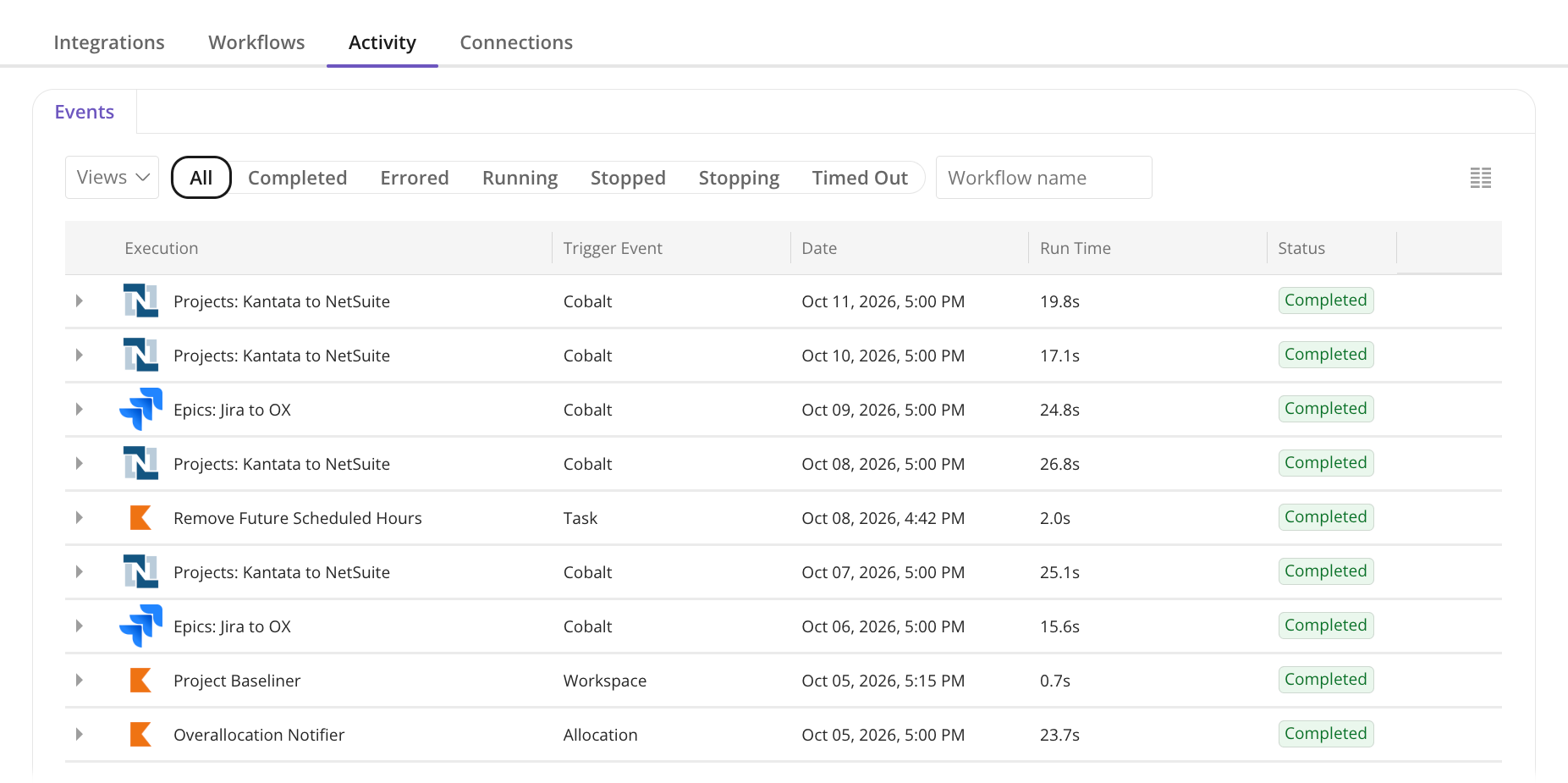Switch to the Connections tab
Screen dimensions: 1568x783
[x=516, y=42]
